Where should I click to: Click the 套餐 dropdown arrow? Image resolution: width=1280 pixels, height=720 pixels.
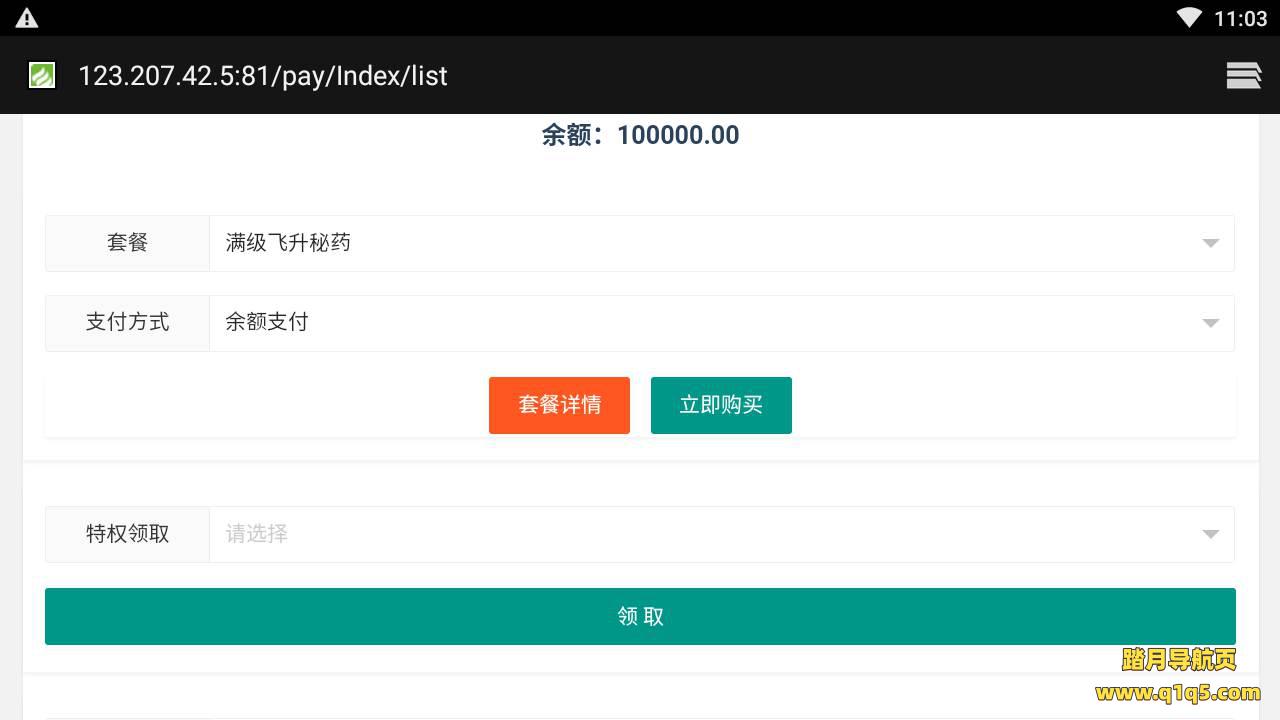[1210, 243]
